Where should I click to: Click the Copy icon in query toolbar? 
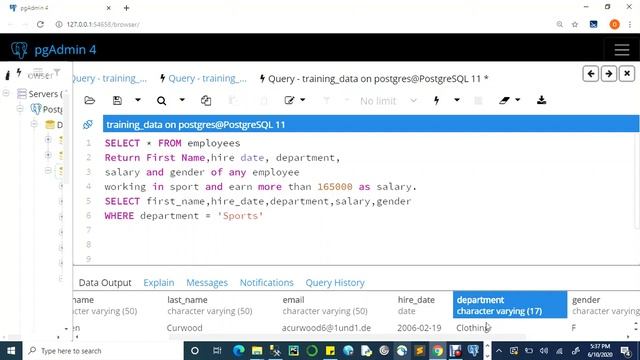coord(206,100)
